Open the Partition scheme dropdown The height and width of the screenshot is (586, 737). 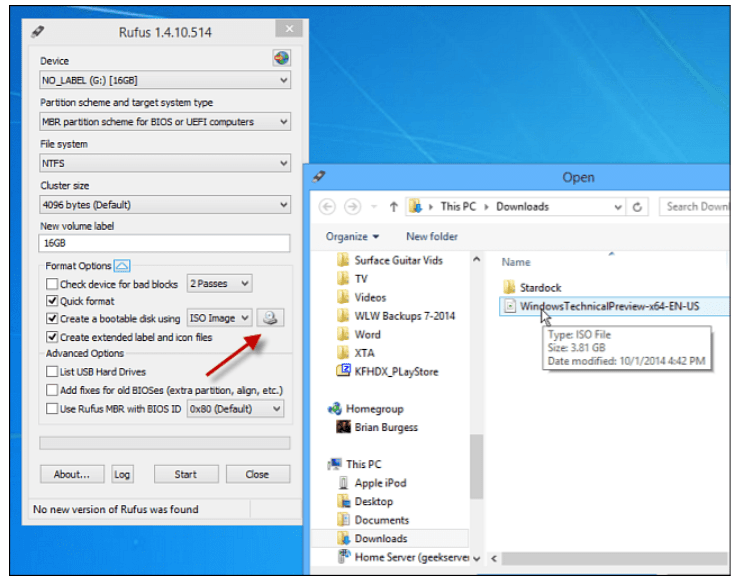(165, 122)
